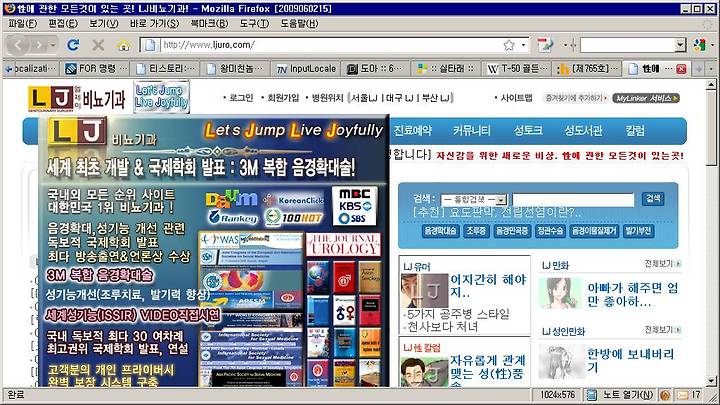This screenshot has width=720, height=405.
Task: Click the 음경확대술 keyword button
Action: click(440, 231)
